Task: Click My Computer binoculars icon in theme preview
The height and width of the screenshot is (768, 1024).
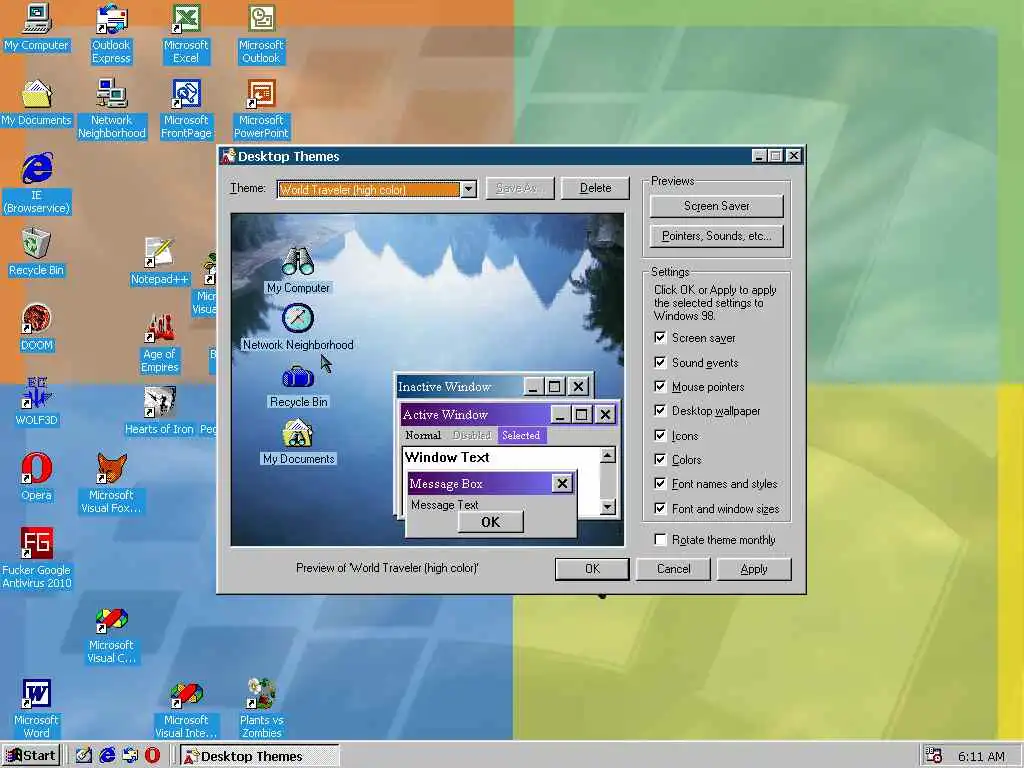Action: 298,261
